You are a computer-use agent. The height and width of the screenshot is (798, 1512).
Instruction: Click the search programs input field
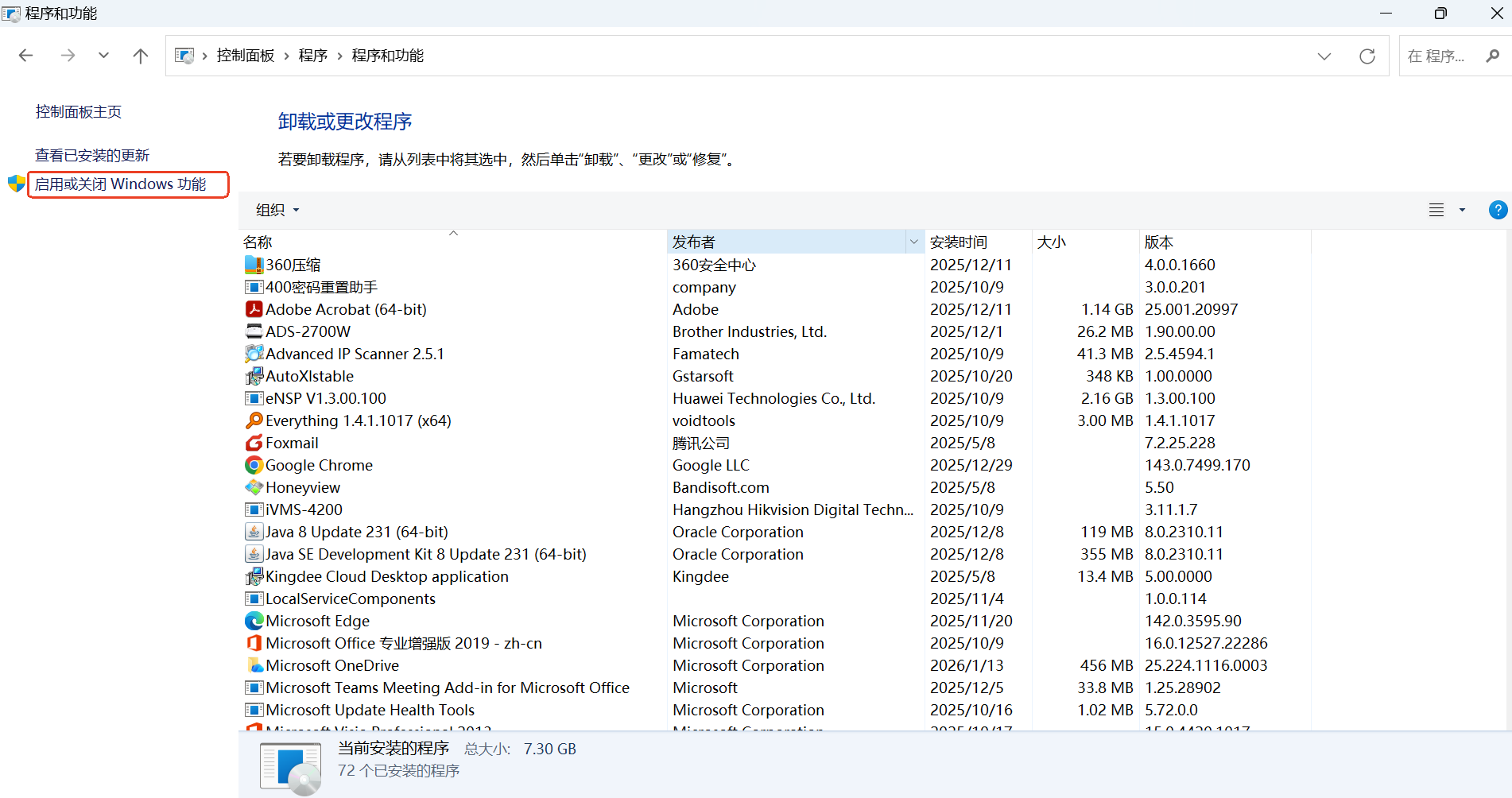[x=1438, y=56]
